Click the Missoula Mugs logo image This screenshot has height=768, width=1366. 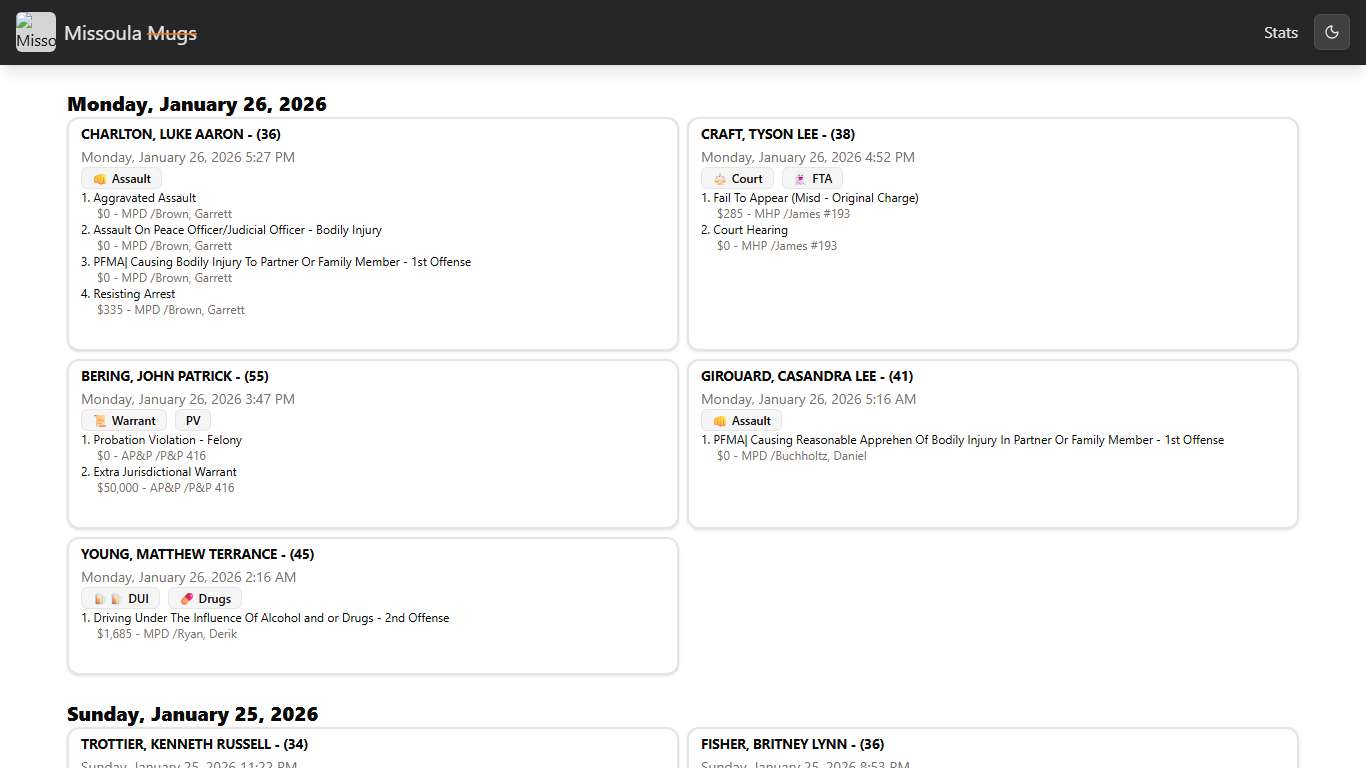36,32
